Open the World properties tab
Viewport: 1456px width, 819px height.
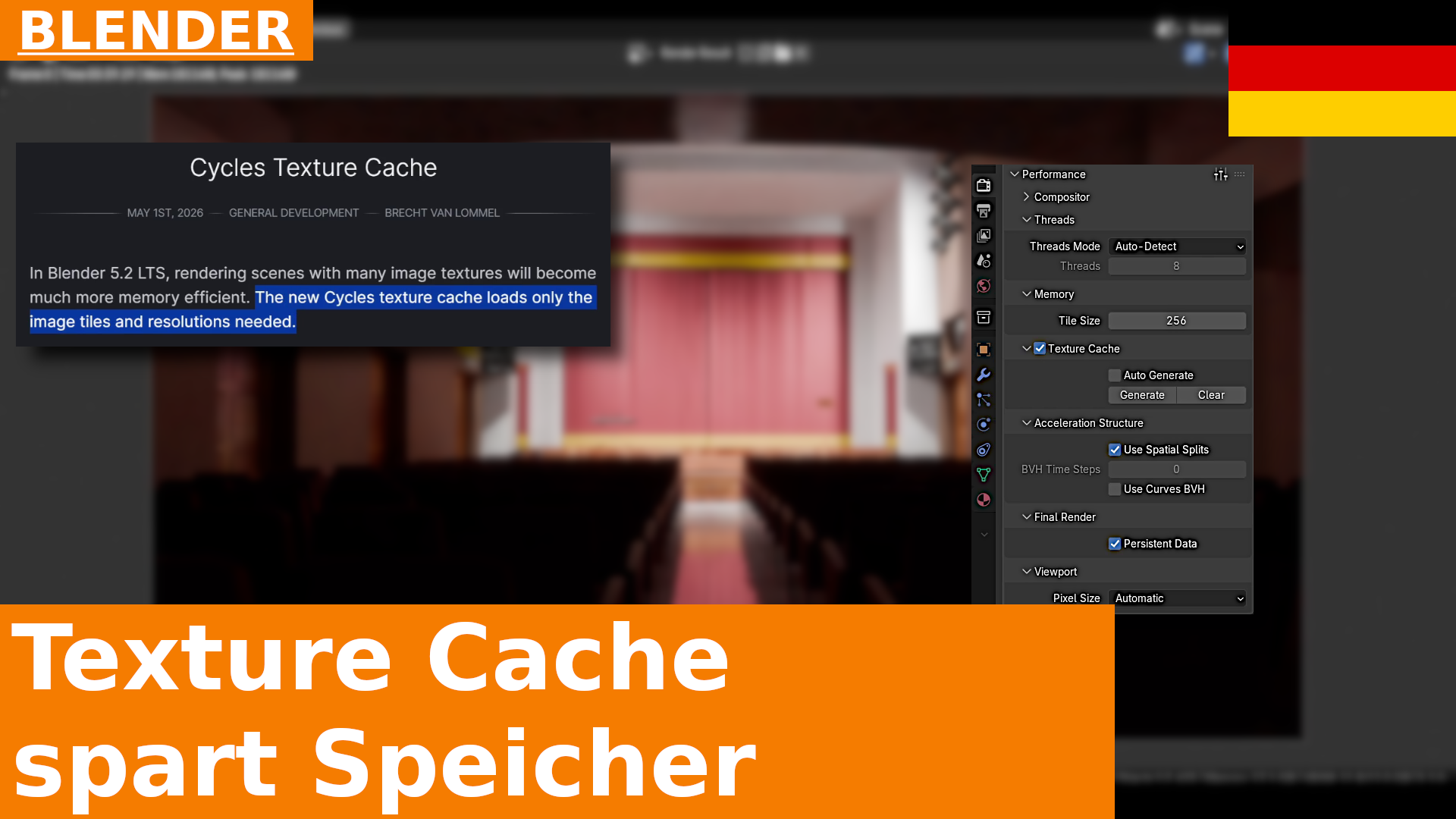coord(984,286)
